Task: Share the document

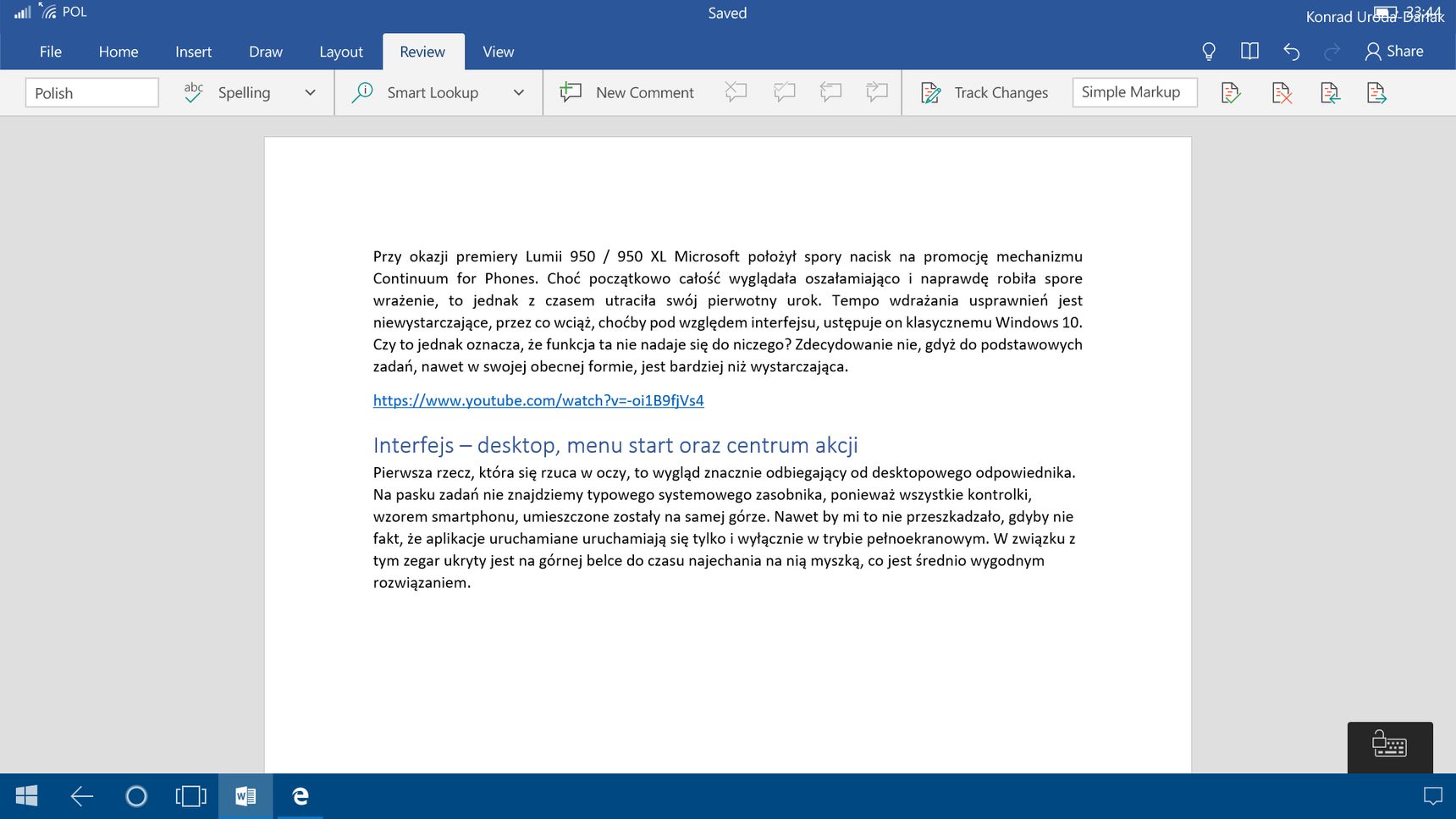Action: (1394, 52)
